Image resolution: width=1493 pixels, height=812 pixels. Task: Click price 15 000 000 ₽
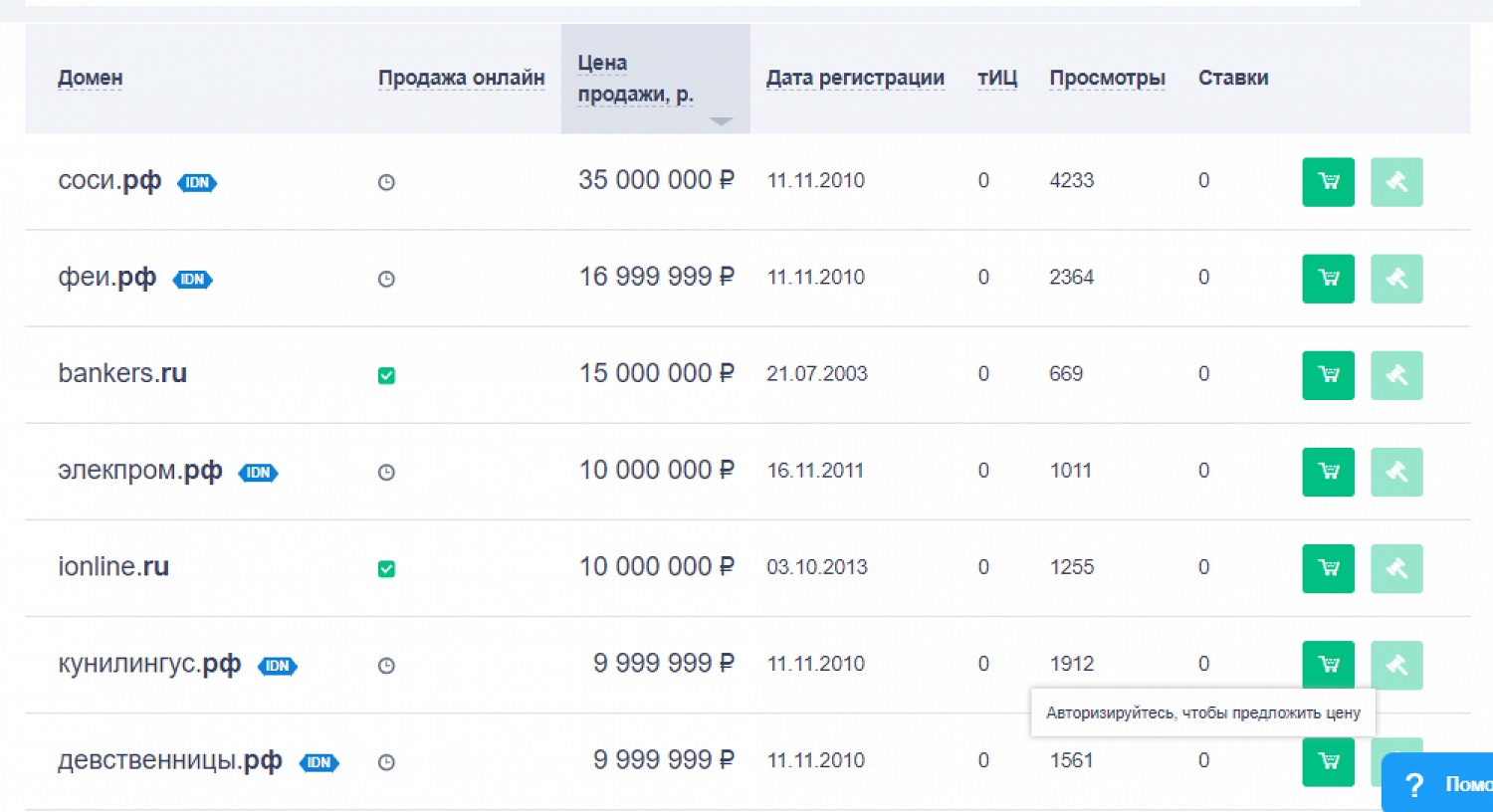click(x=656, y=373)
